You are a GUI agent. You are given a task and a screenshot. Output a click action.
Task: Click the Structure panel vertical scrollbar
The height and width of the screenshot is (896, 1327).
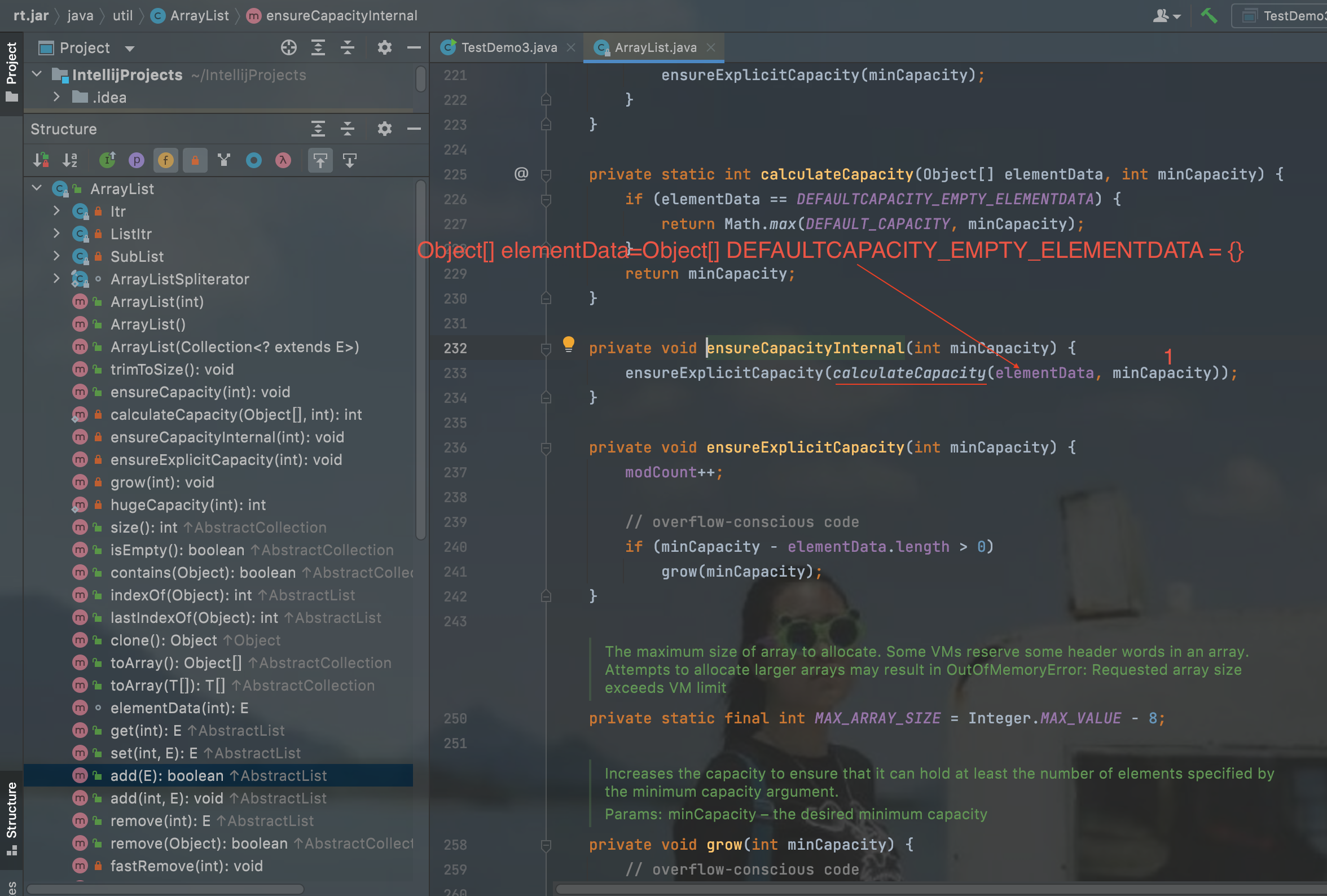coord(421,360)
